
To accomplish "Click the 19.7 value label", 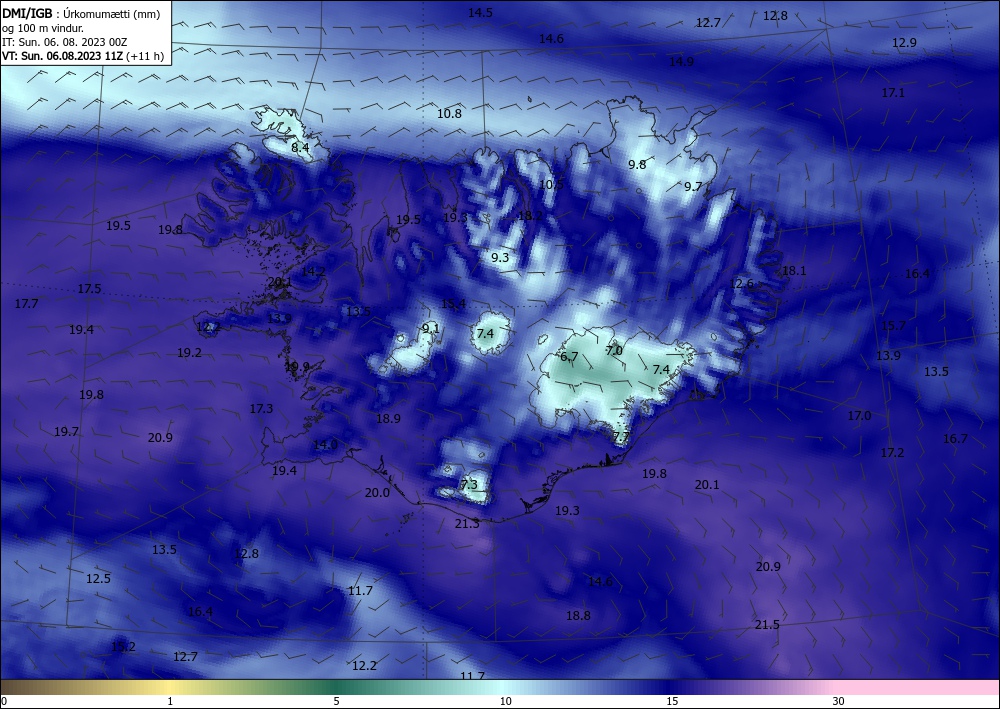I will pyautogui.click(x=66, y=432).
